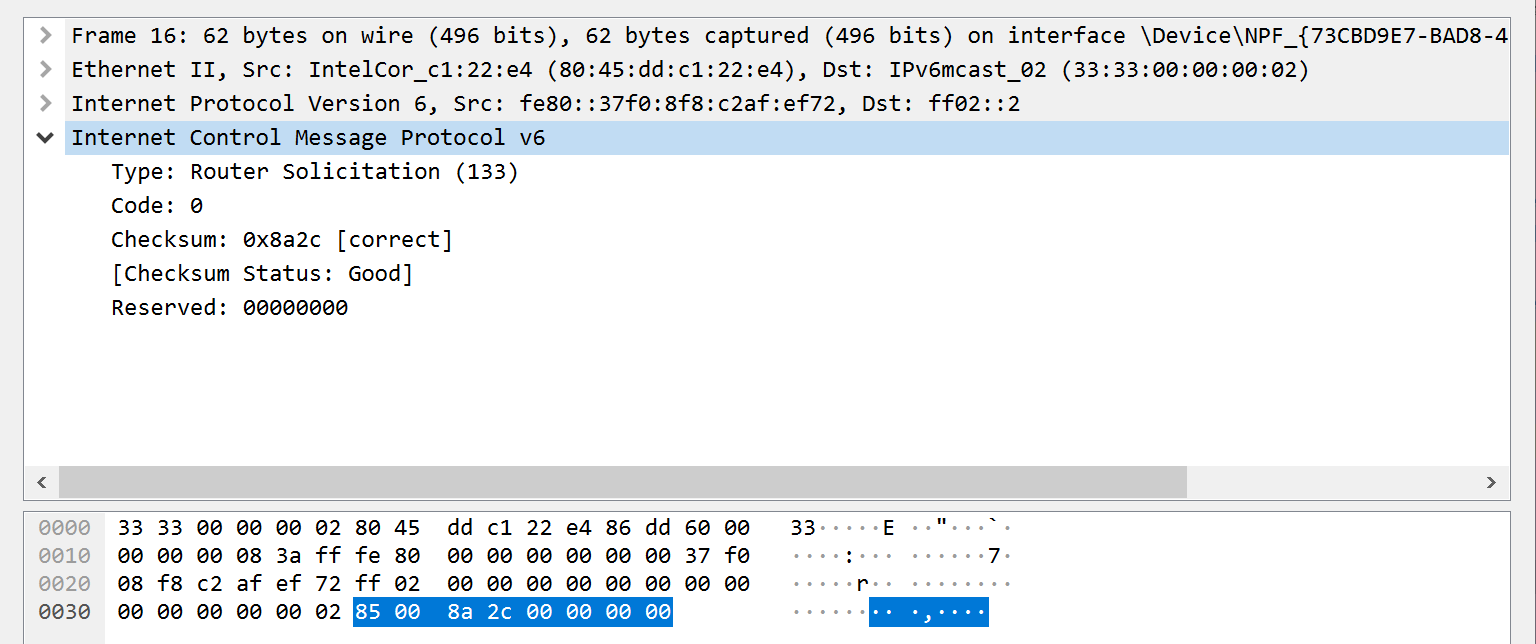Click the highlighted ASCII column in row 0030
Viewport: 1536px width, 644px height.
[x=928, y=612]
